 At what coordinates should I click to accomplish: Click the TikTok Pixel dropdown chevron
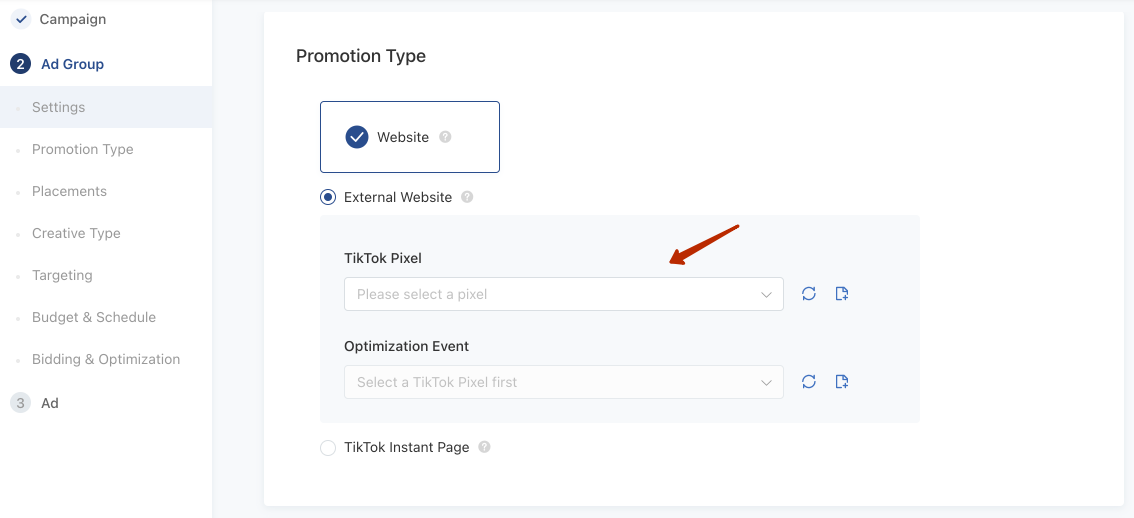[x=766, y=294]
